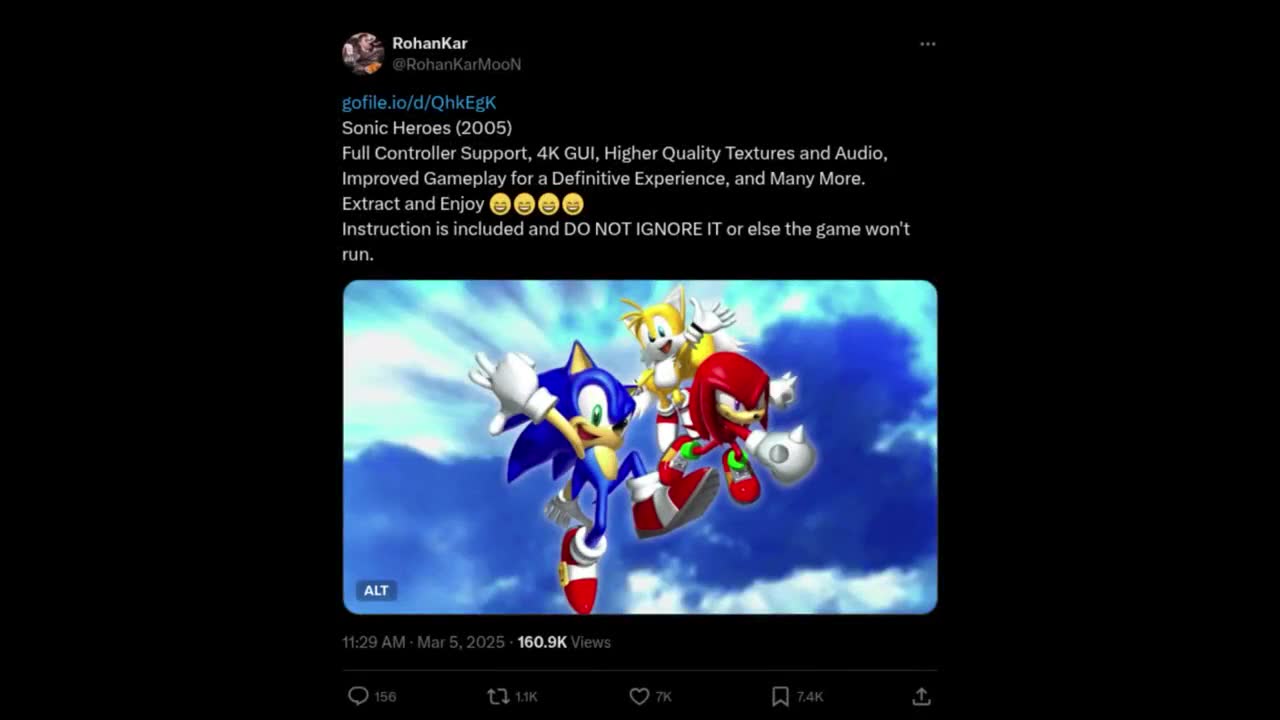Screen dimensions: 1280x720
Task: Open the Sonic Heroes image
Action: pos(640,447)
